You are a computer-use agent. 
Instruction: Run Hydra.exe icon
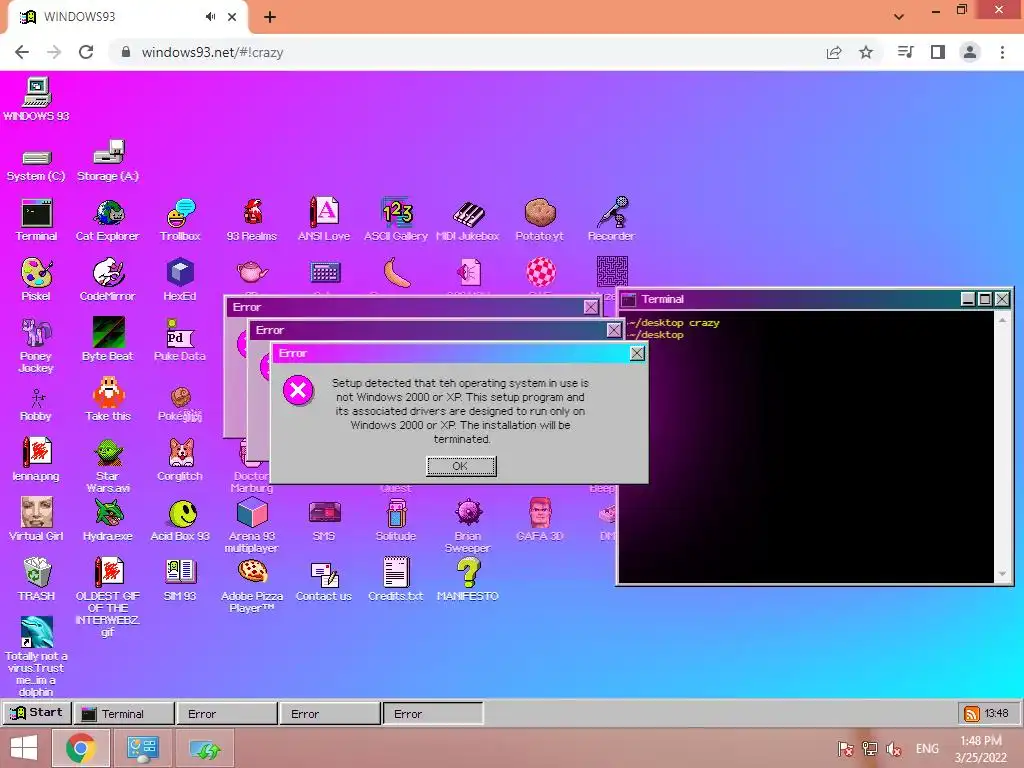(x=108, y=519)
